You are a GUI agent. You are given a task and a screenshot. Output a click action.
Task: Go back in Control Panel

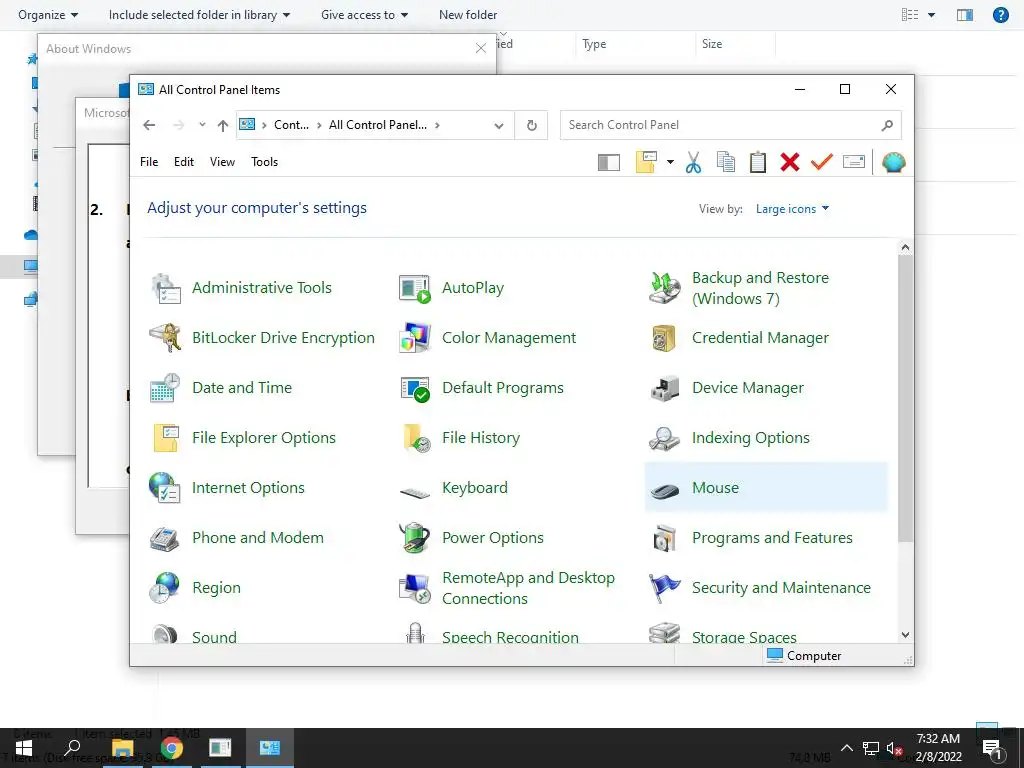pos(149,125)
